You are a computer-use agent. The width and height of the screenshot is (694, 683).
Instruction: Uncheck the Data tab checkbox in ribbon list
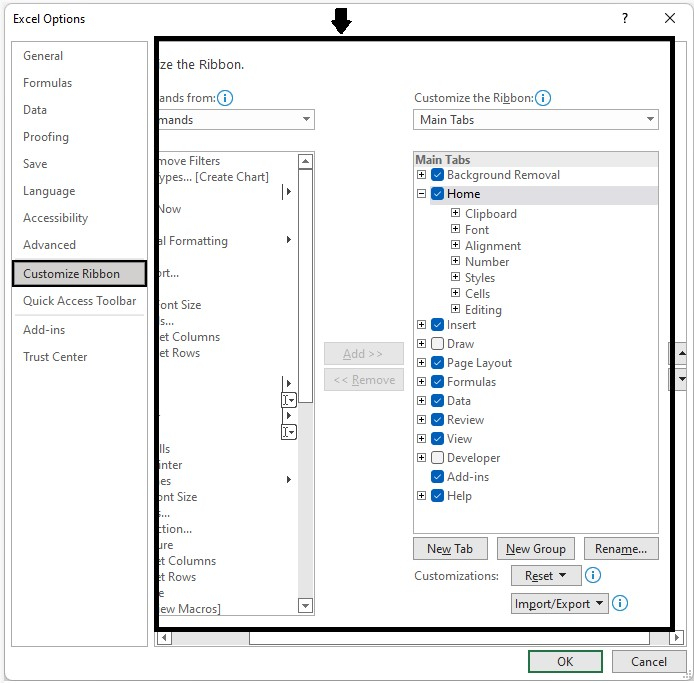point(437,401)
